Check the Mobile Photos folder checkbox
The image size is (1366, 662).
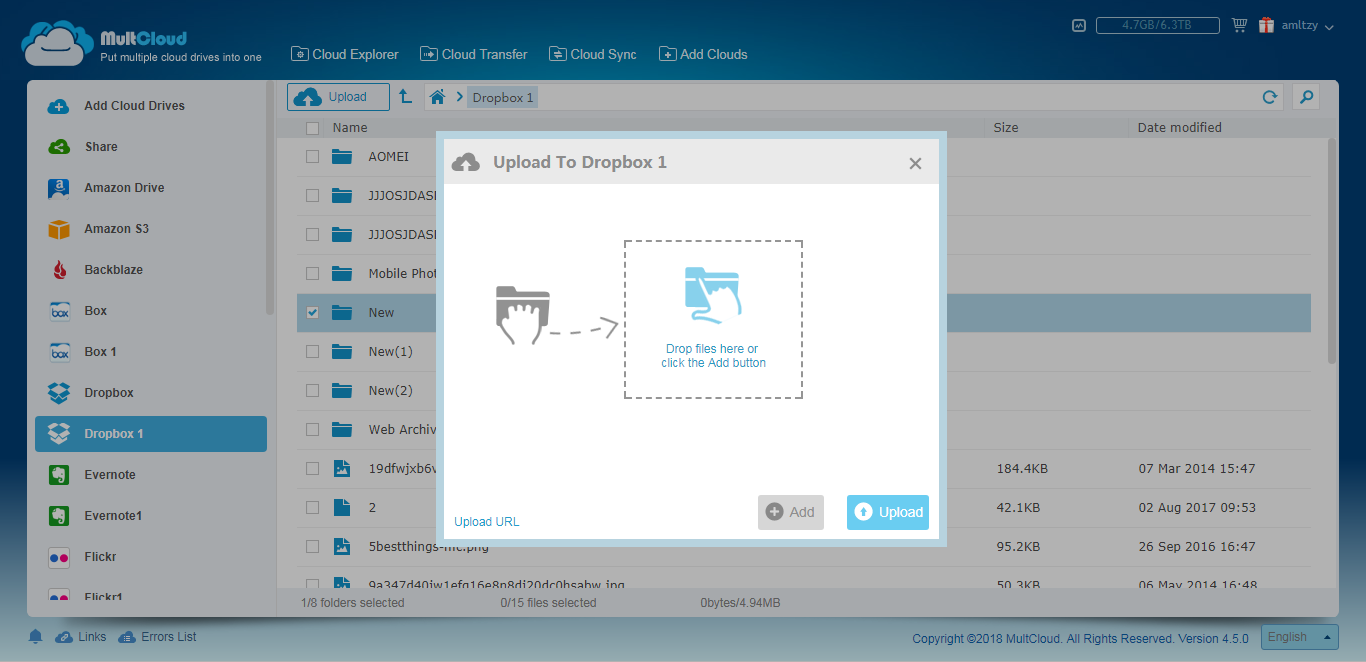coord(313,273)
